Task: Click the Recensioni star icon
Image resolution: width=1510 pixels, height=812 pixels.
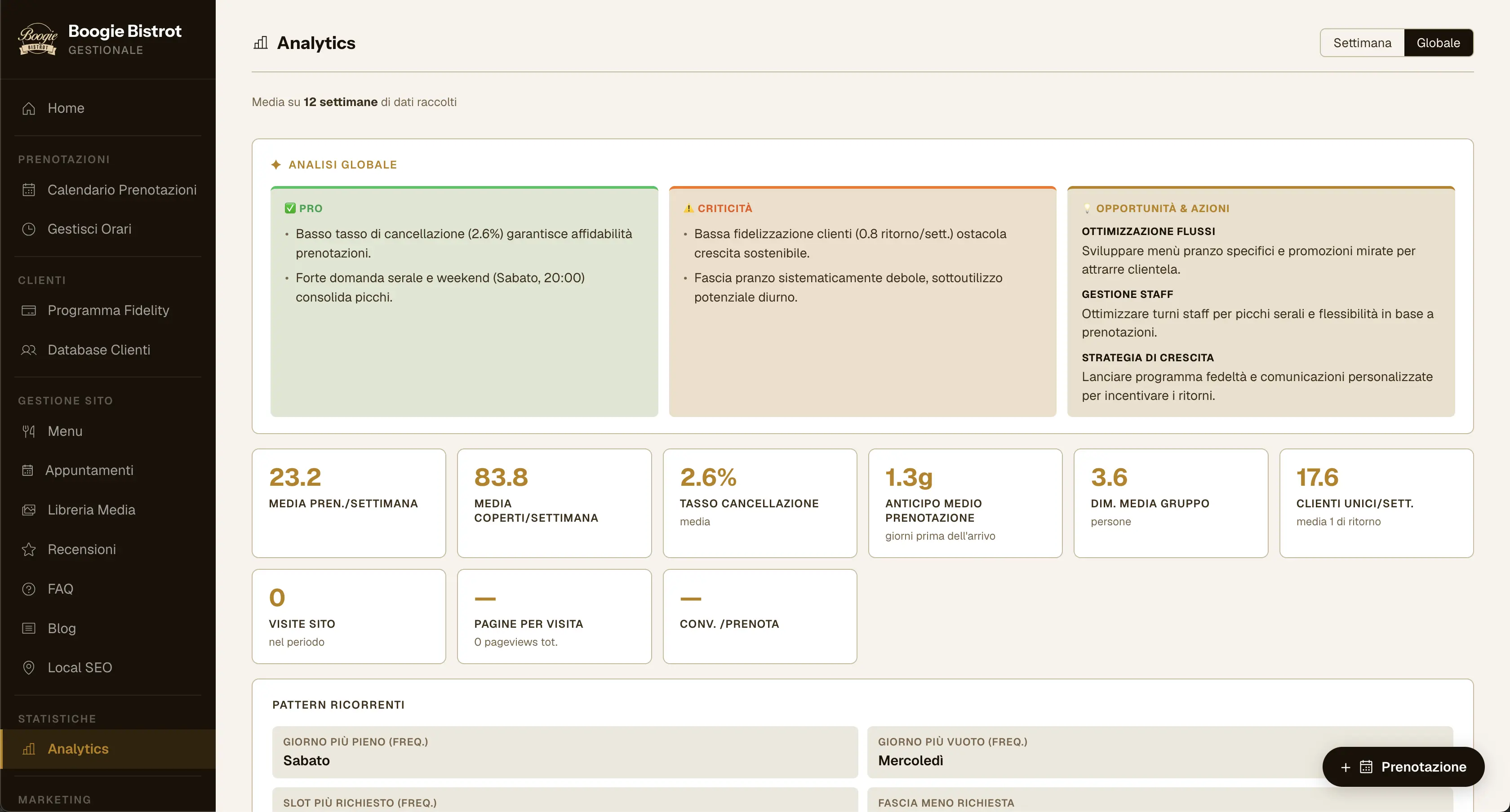Action: (x=29, y=549)
